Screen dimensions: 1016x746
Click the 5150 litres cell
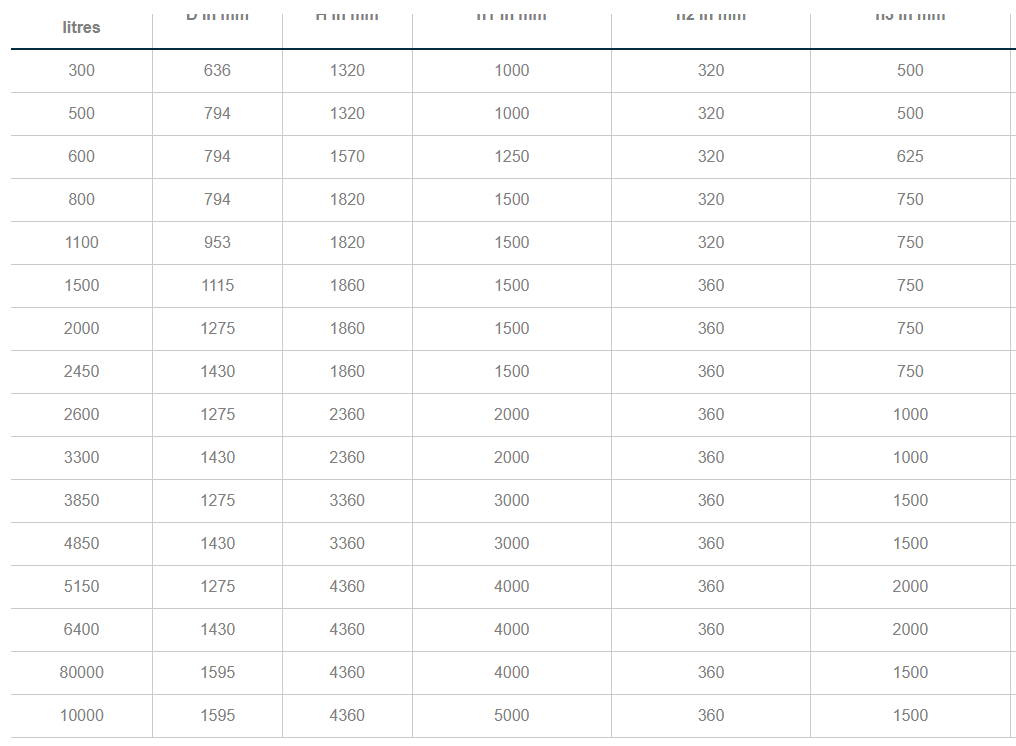[x=81, y=586]
